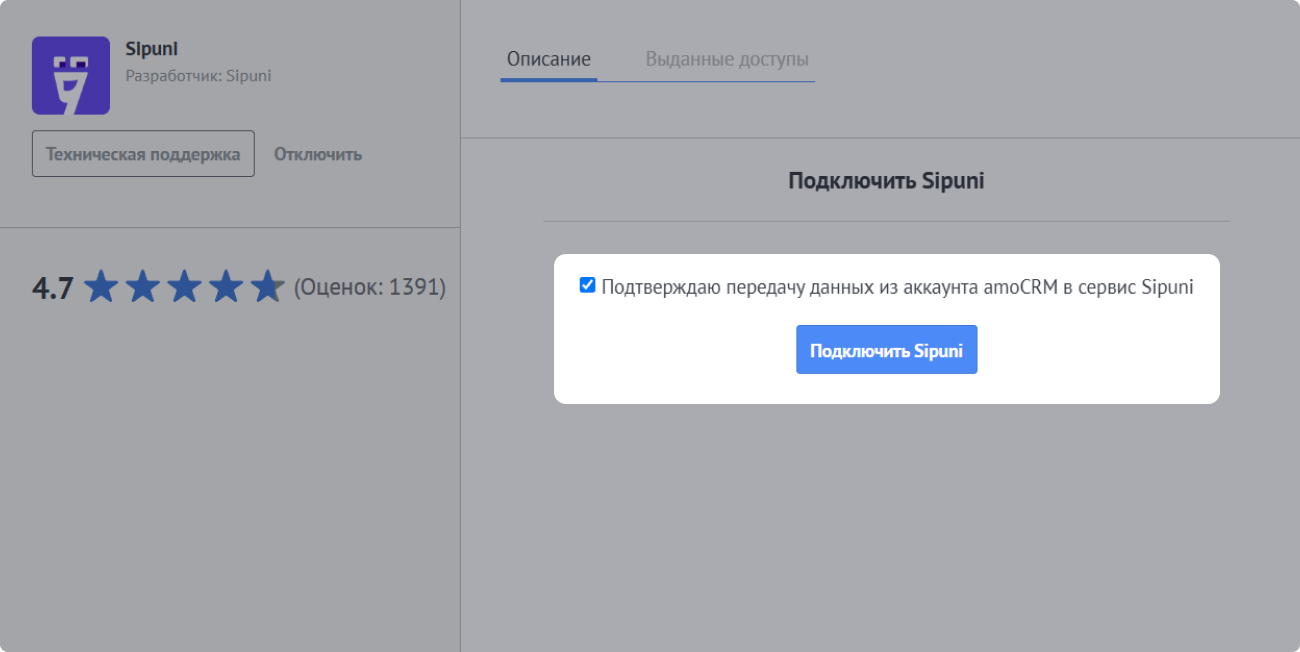Click the blue Подключить Sipuni button
The height and width of the screenshot is (652, 1300).
click(x=886, y=350)
